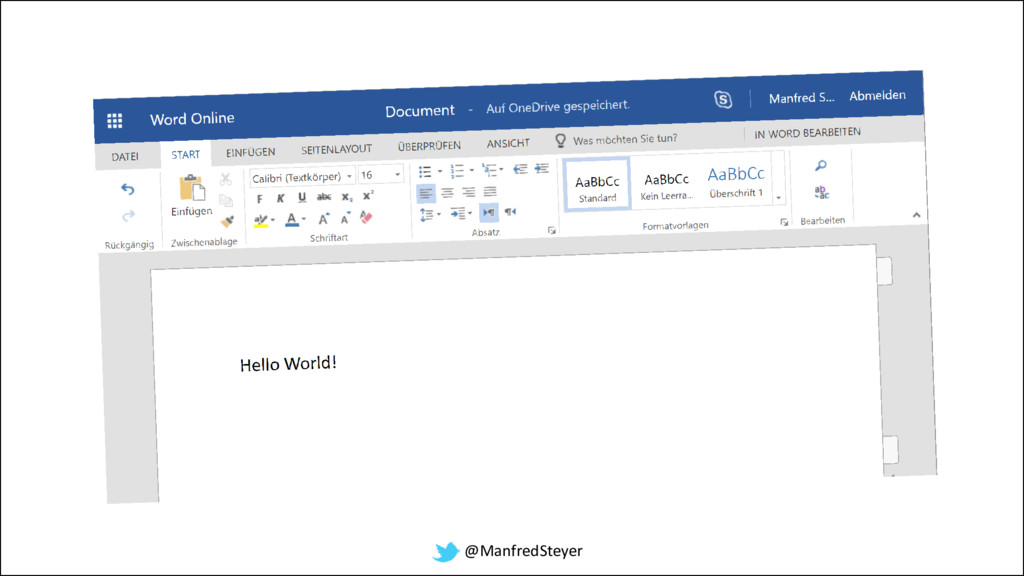The image size is (1024, 576).
Task: Toggle right-to-left text direction
Action: tap(510, 212)
